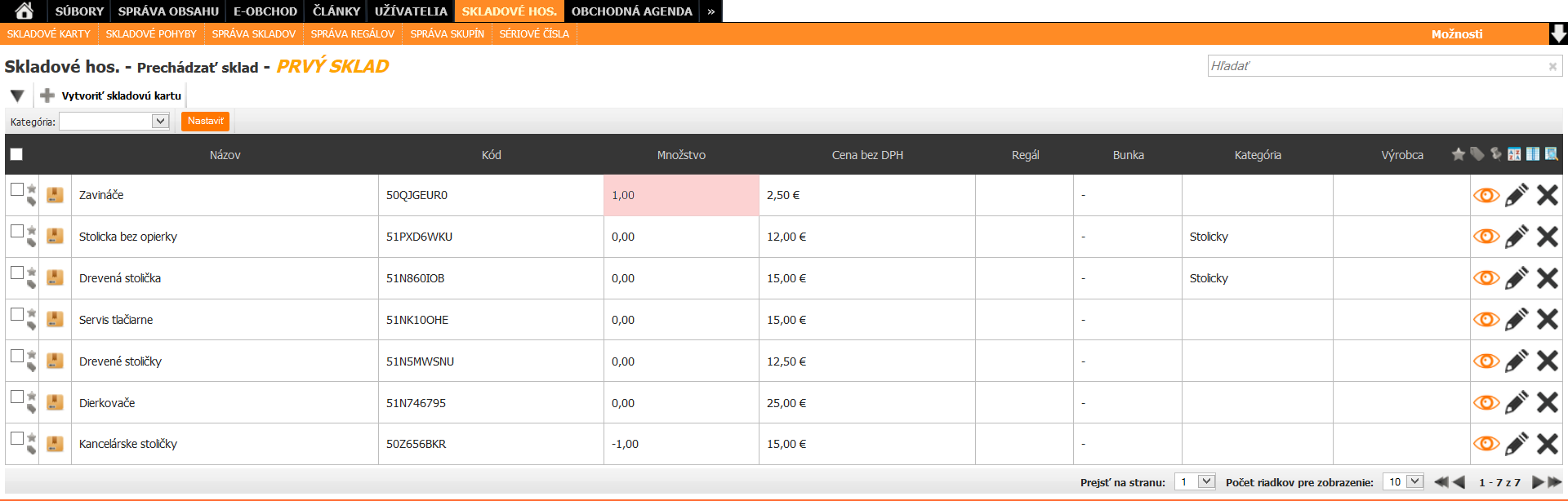The image size is (1568, 501).
Task: Clear the search field with X
Action: pyautogui.click(x=1552, y=67)
